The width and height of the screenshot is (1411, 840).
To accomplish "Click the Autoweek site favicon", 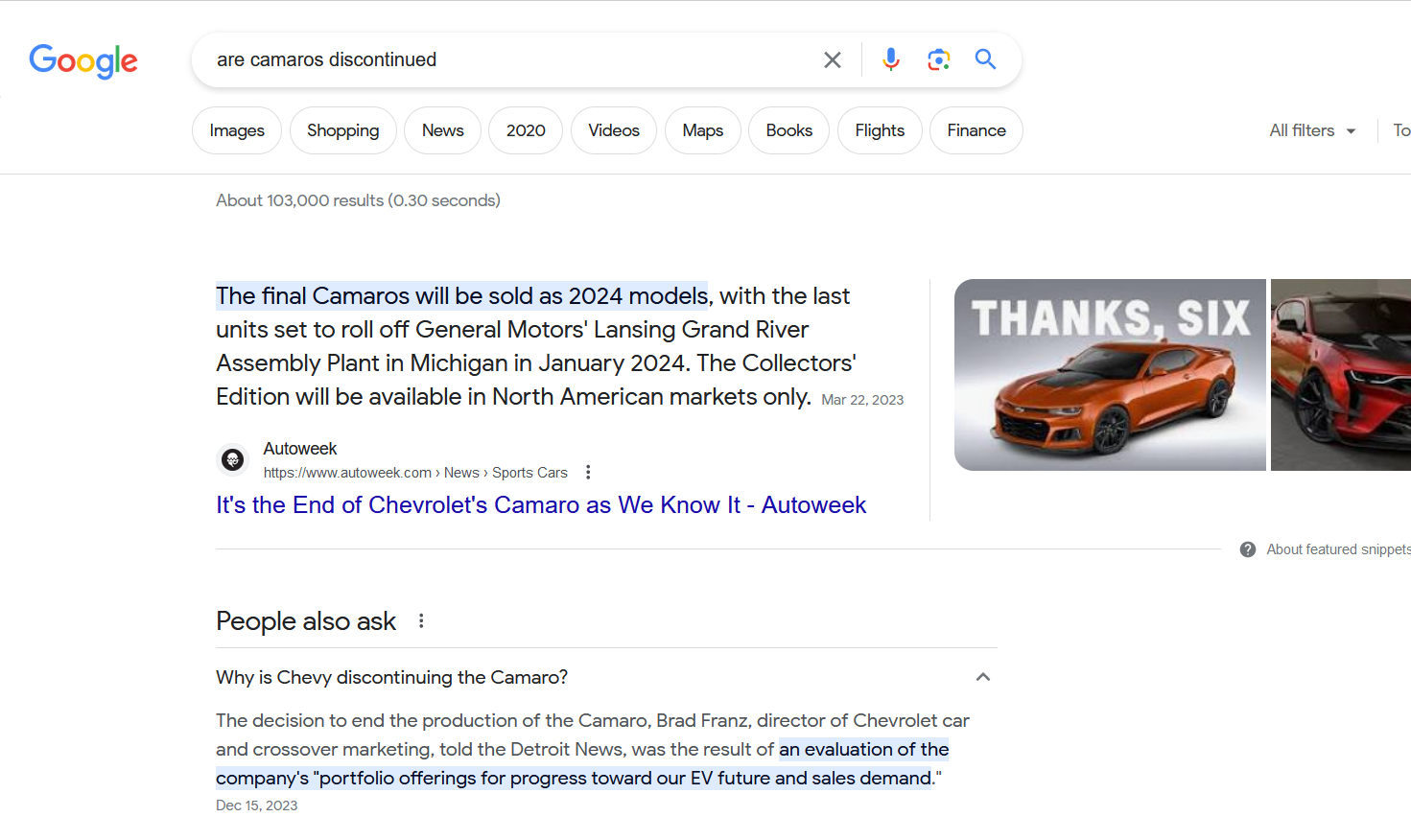I will tap(233, 460).
